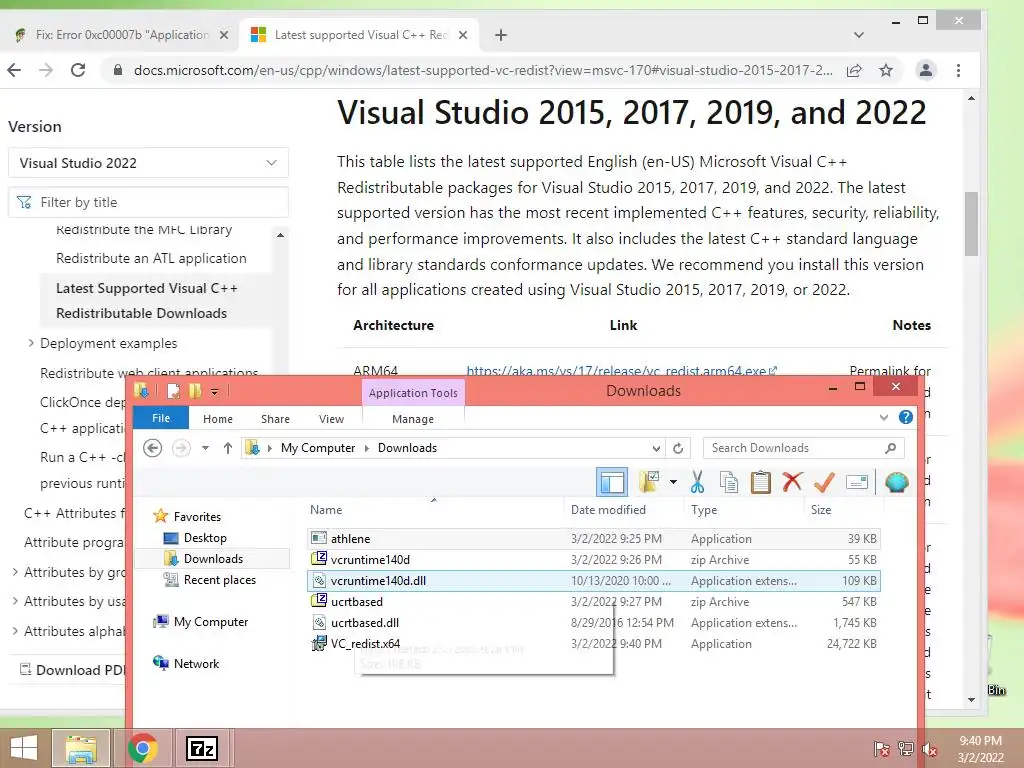The image size is (1024, 768).
Task: Select Desktop under Favorites
Action: [x=204, y=537]
